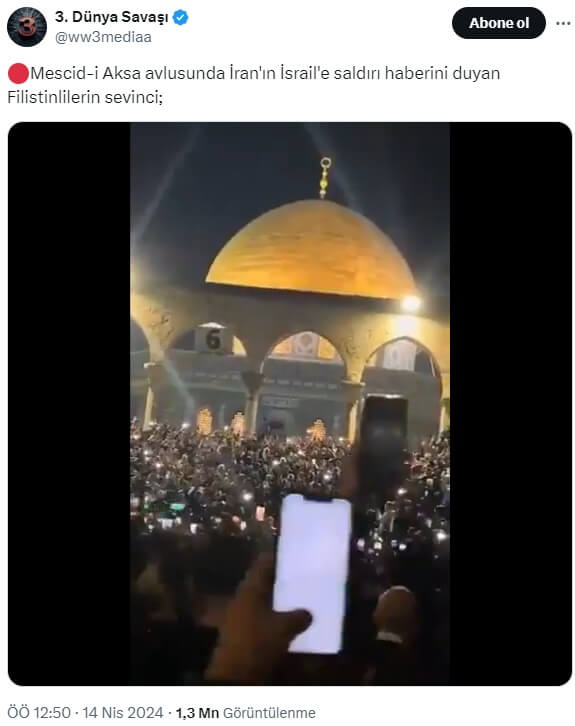This screenshot has width=575, height=726.
Task: Open the three-dot more options menu
Action: pos(562,23)
